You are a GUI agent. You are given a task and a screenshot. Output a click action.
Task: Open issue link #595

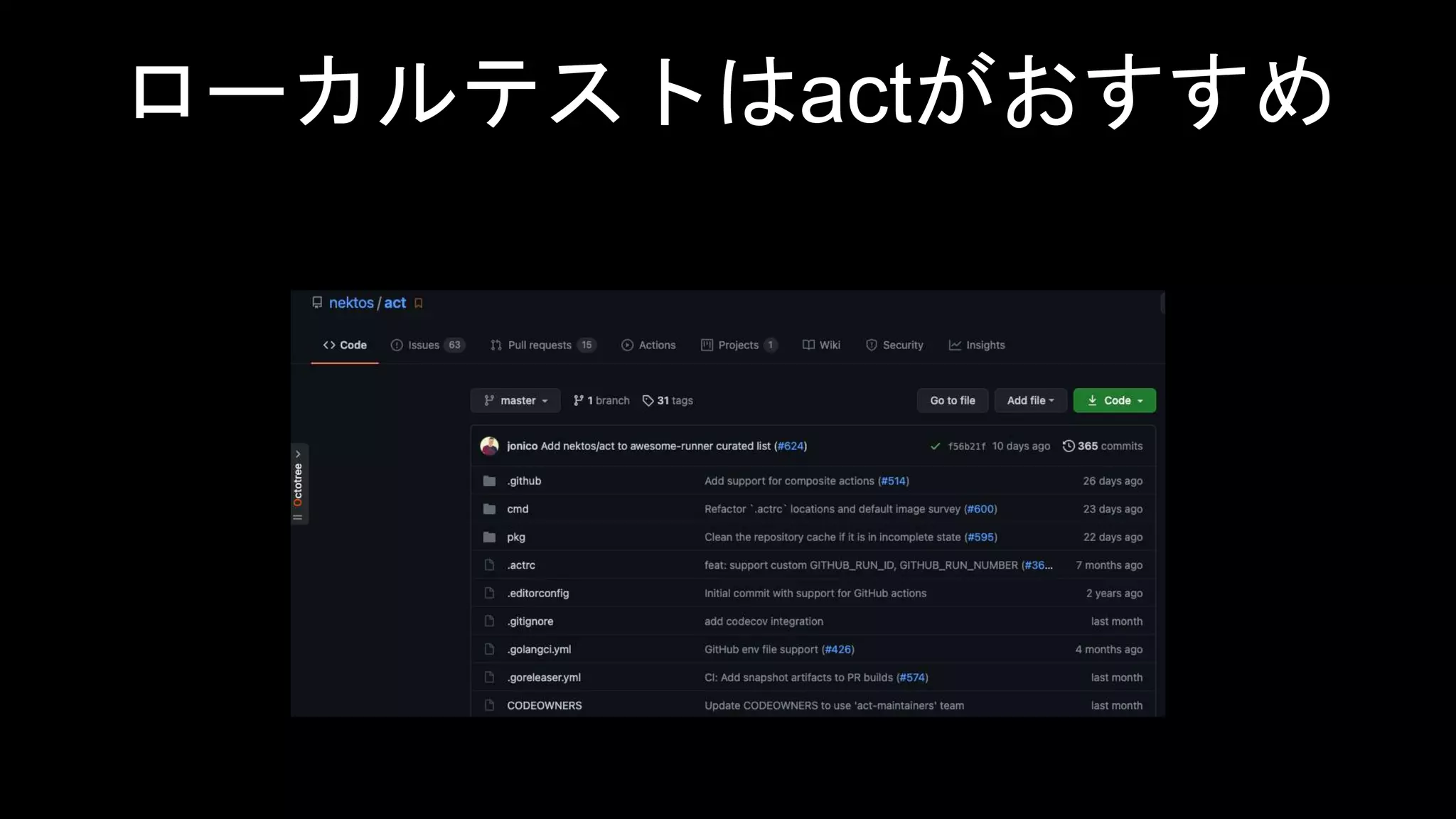click(981, 537)
